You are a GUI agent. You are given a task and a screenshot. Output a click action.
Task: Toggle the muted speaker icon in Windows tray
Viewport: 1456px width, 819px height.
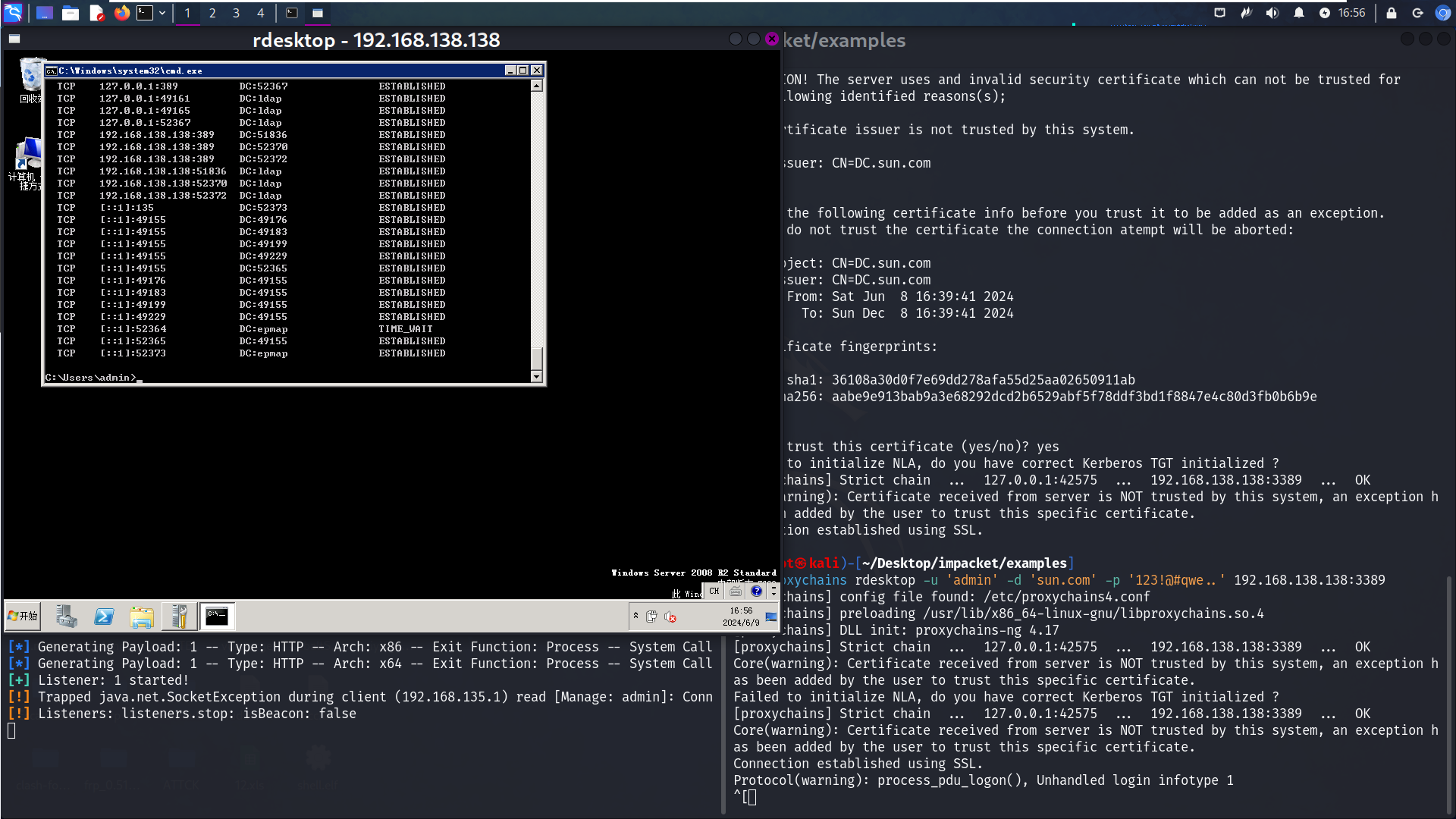[x=670, y=617]
